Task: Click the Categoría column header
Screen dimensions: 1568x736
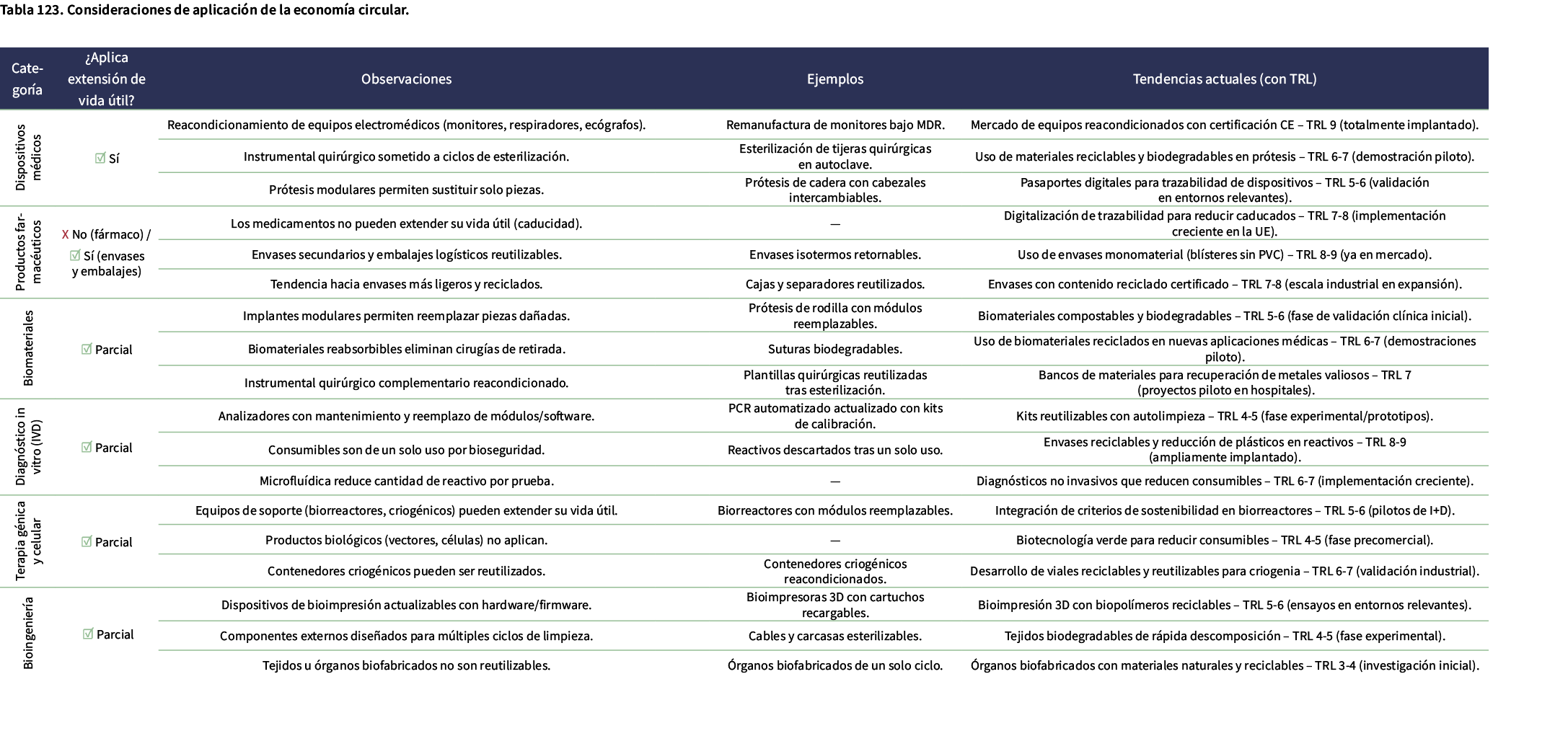Action: 27,79
